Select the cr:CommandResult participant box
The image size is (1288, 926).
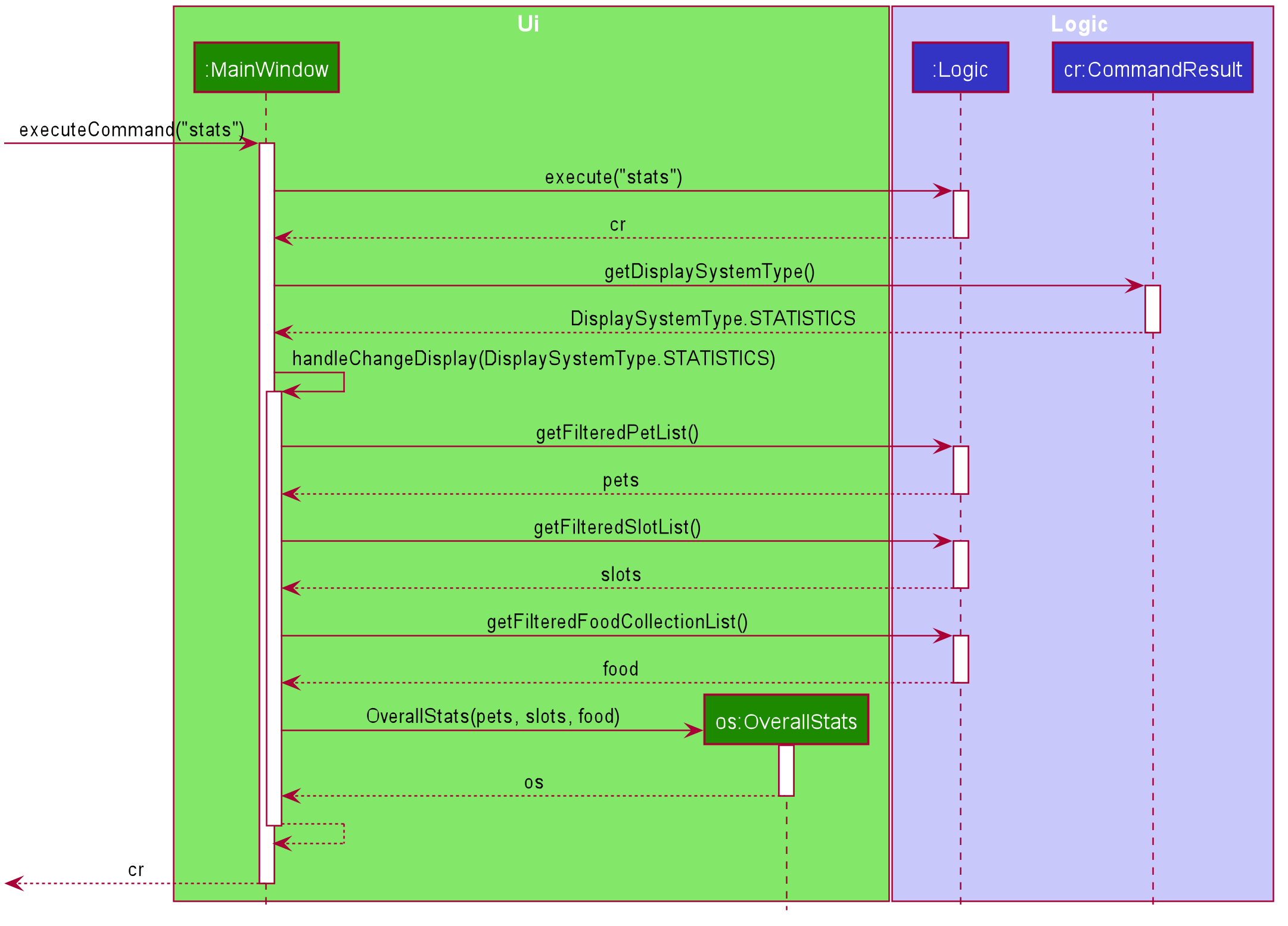click(x=1152, y=67)
